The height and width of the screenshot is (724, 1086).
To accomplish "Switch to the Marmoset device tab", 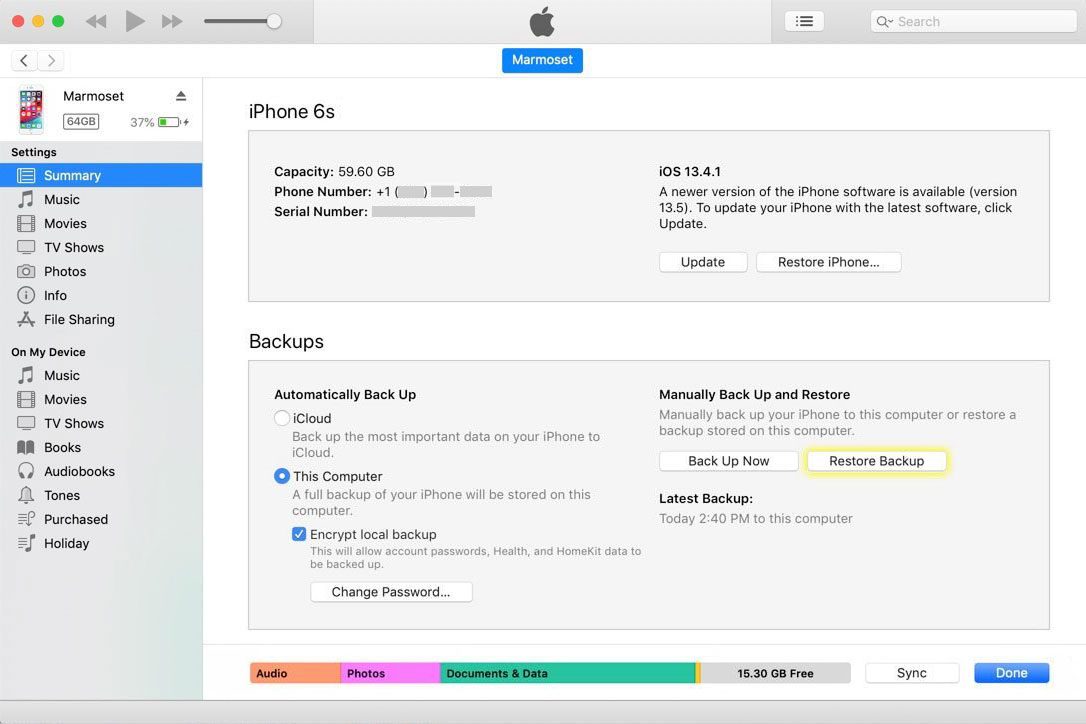I will pyautogui.click(x=542, y=60).
